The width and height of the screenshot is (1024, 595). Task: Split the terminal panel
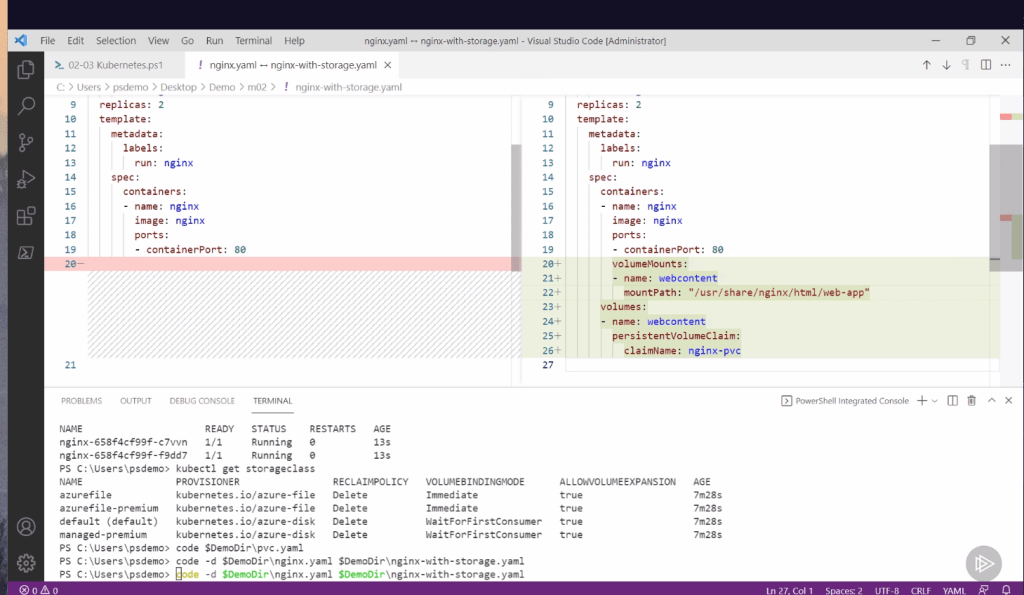coord(953,400)
